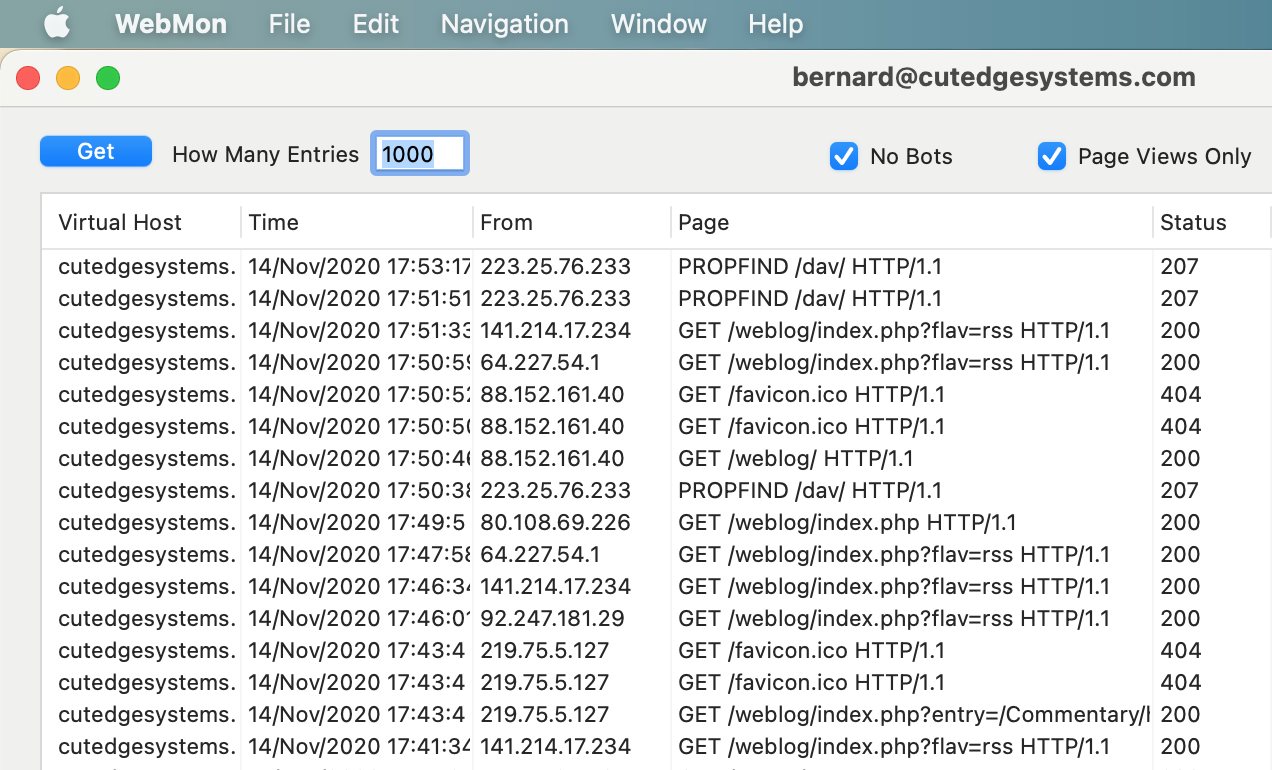Select the 17:49 row from 80.108.69.226
Screen dimensions: 1272x770
[554, 522]
